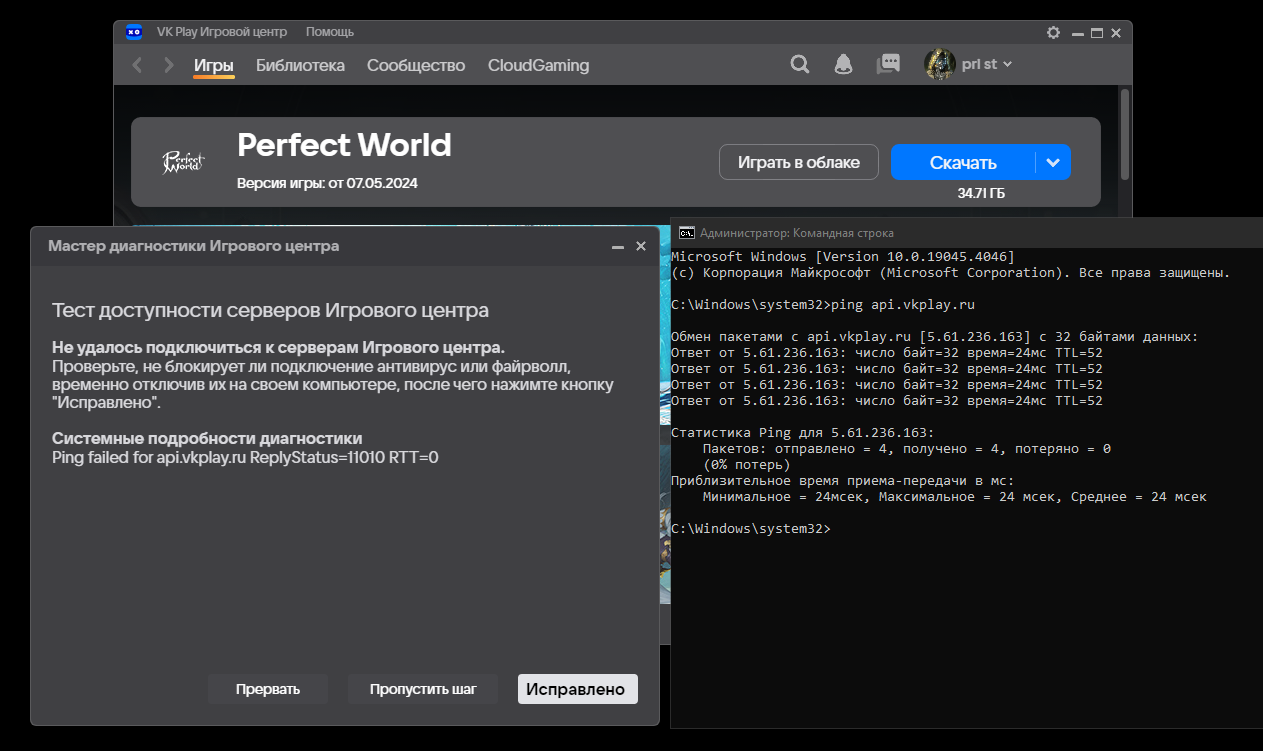Switch to the Библиотека tab

300,65
